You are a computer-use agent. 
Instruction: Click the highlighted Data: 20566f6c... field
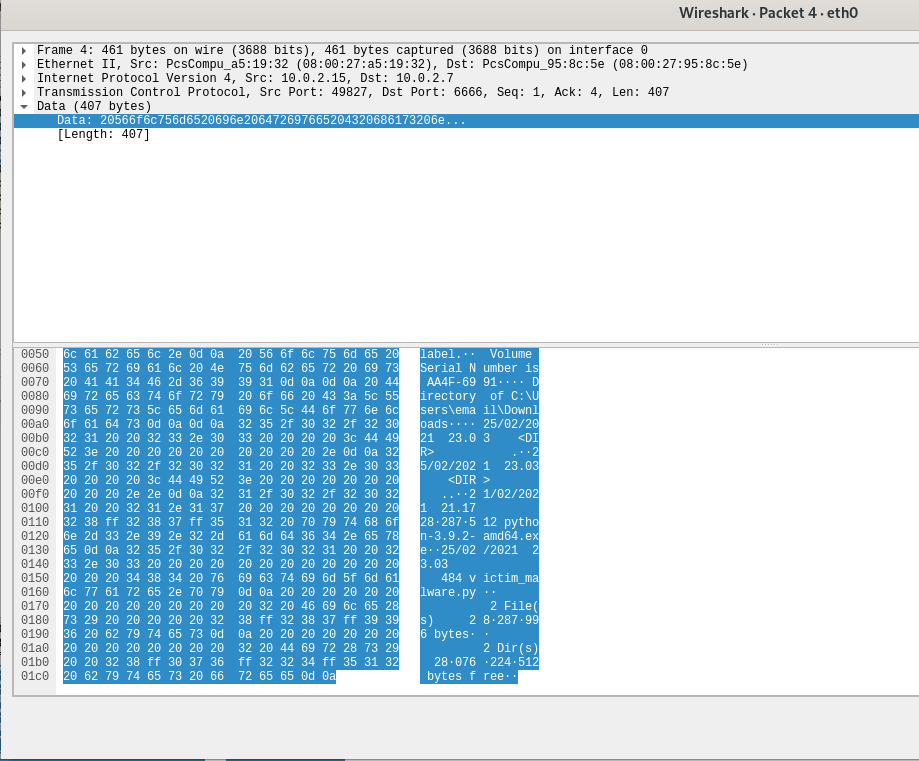click(261, 121)
